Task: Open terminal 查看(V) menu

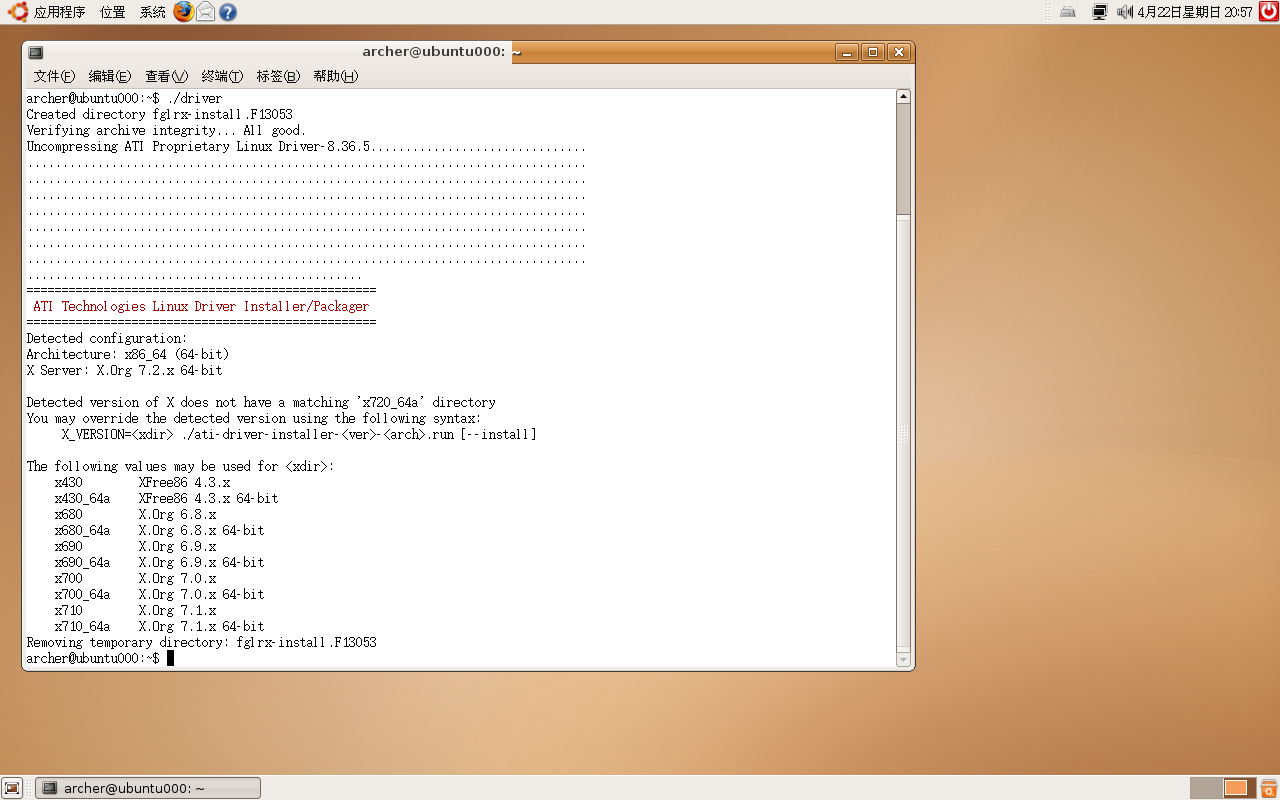Action: 166,76
